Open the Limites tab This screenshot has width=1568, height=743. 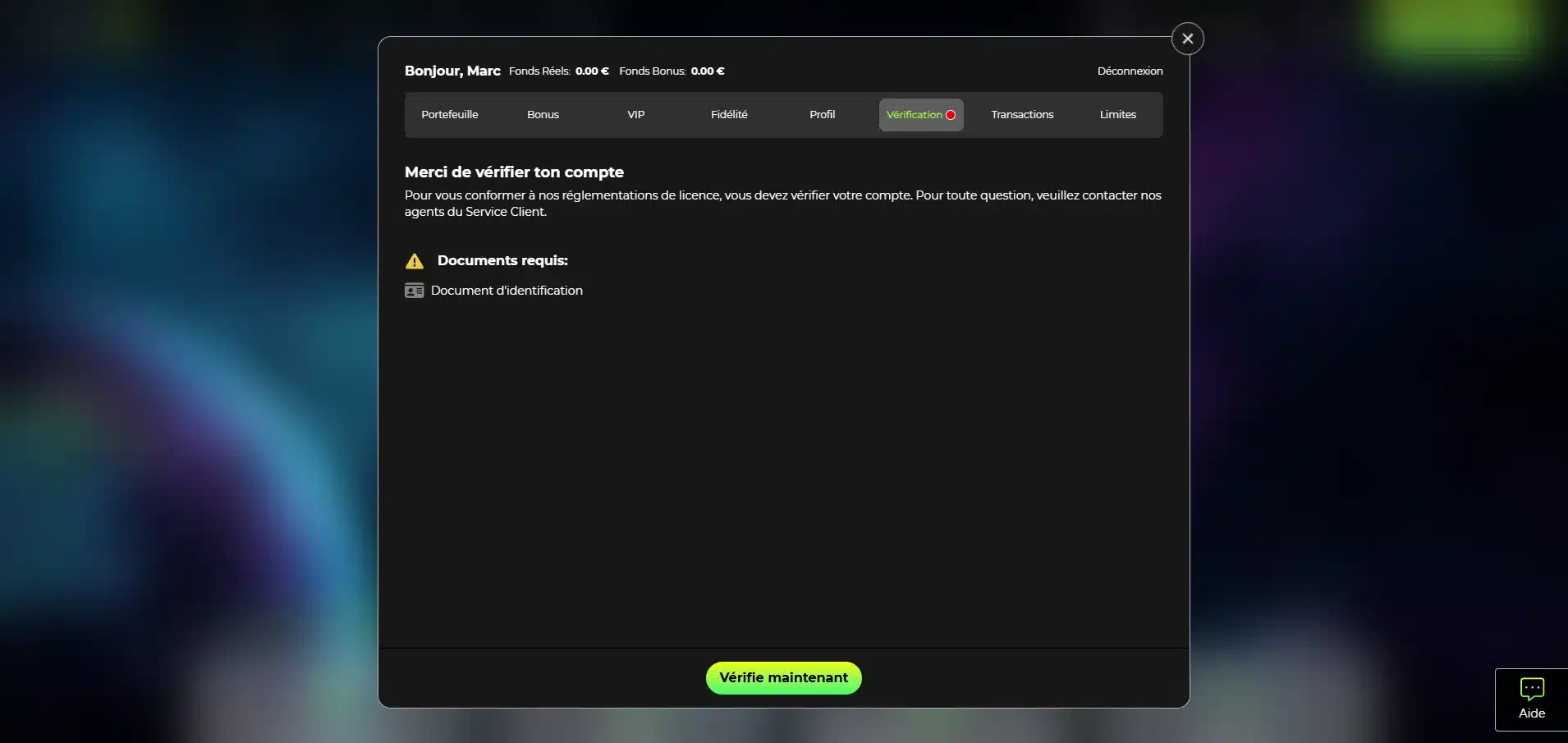1117,115
